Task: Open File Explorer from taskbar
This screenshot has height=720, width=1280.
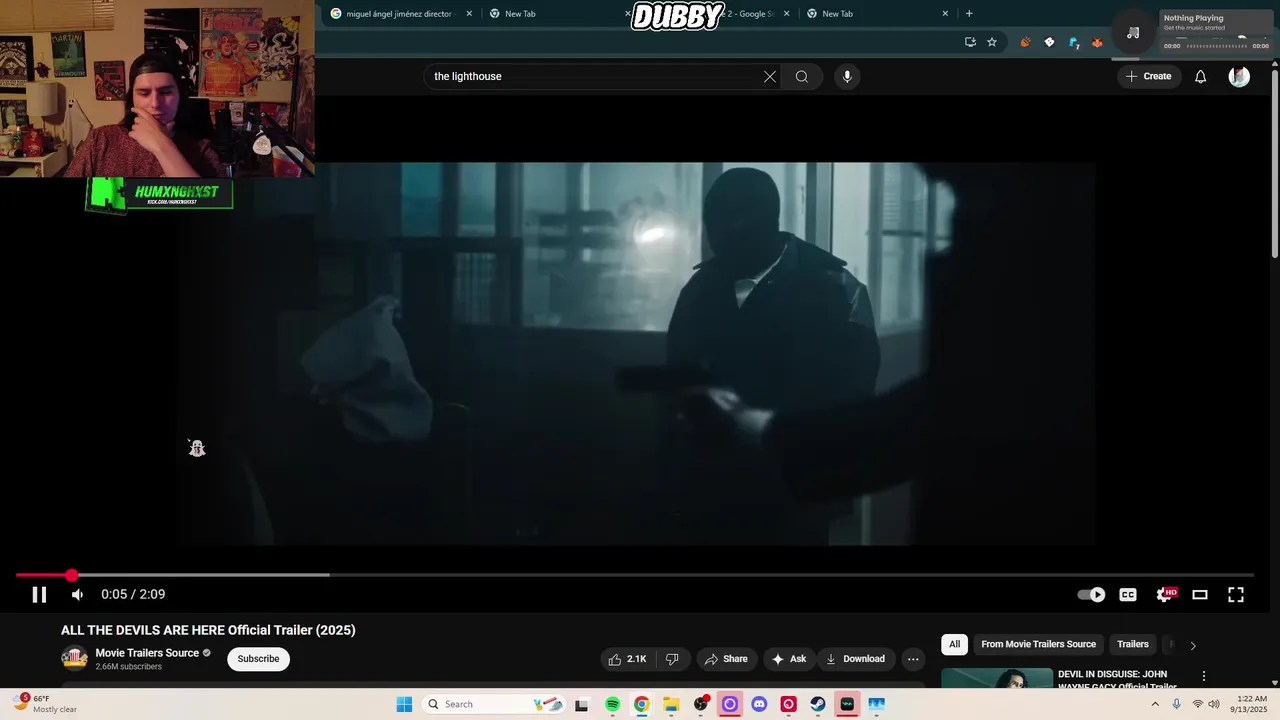Action: coord(671,704)
